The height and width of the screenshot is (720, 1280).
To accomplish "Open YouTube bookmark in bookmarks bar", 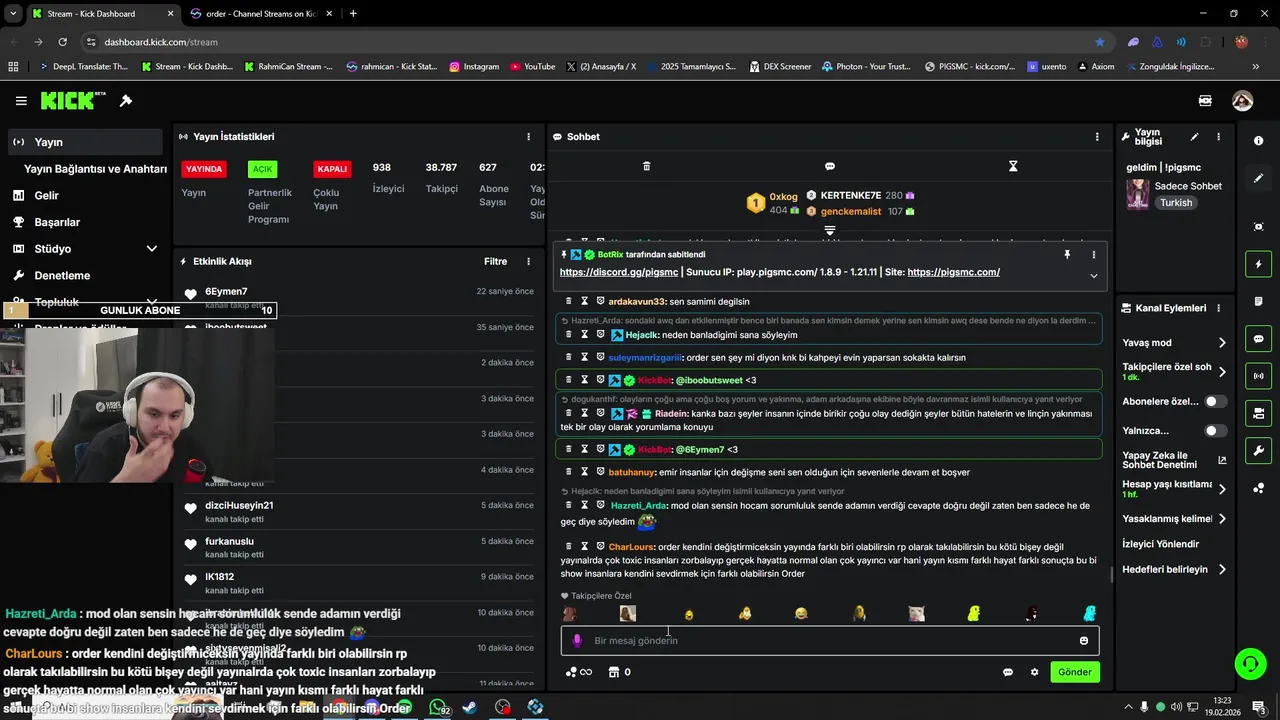I will click(532, 67).
